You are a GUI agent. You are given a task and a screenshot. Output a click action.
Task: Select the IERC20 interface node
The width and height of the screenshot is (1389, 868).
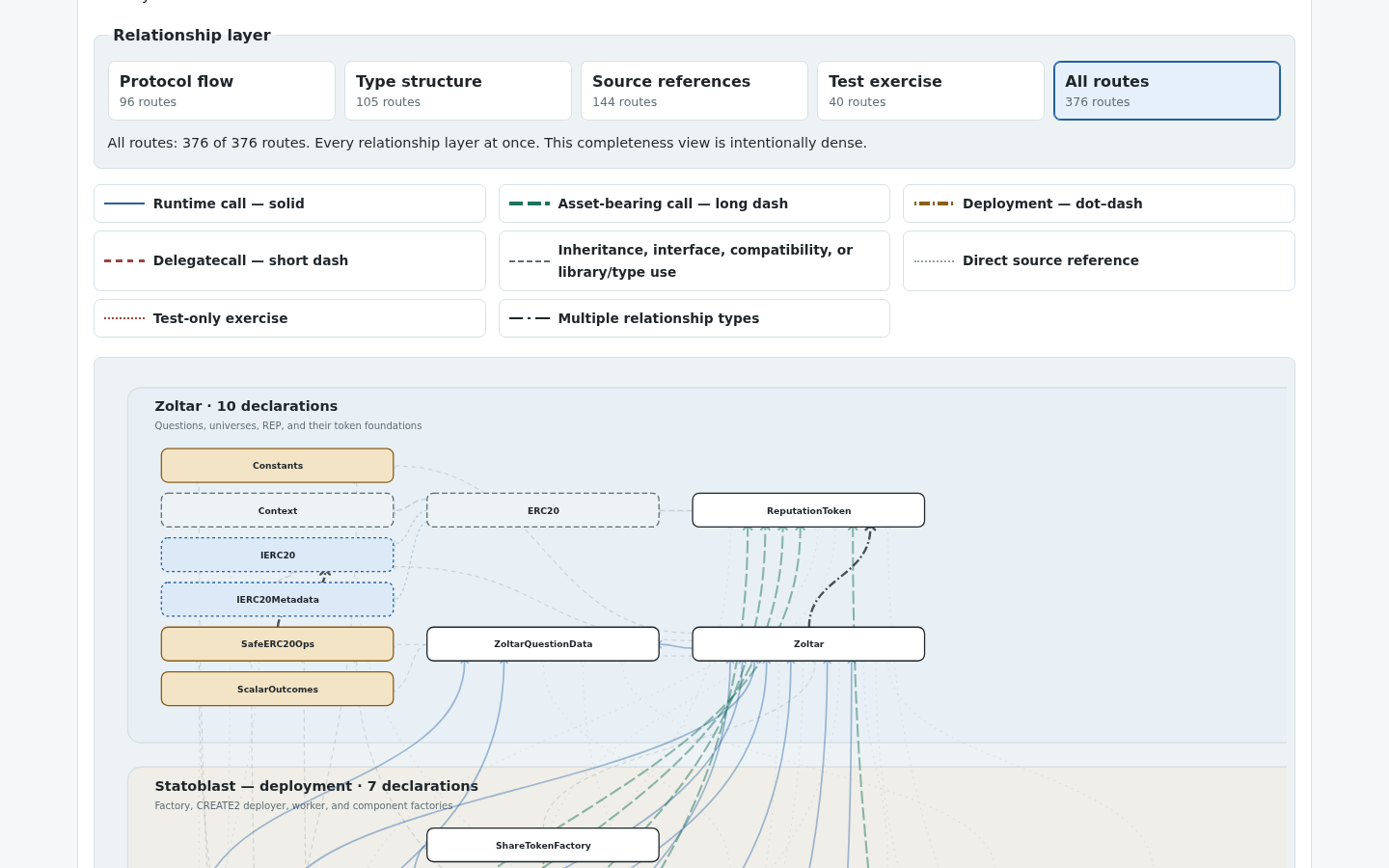[x=278, y=555]
